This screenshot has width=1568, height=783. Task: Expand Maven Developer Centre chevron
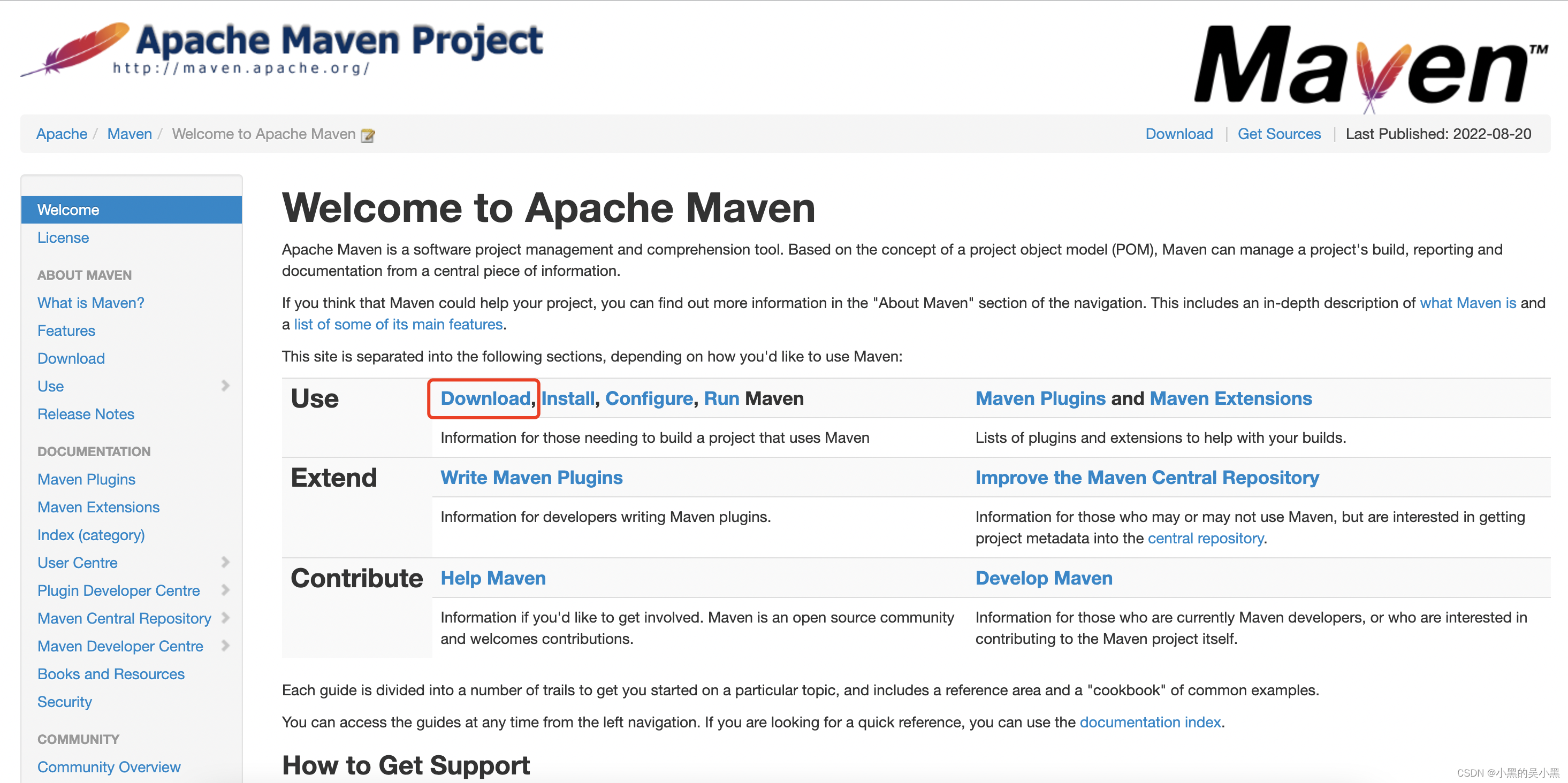225,646
